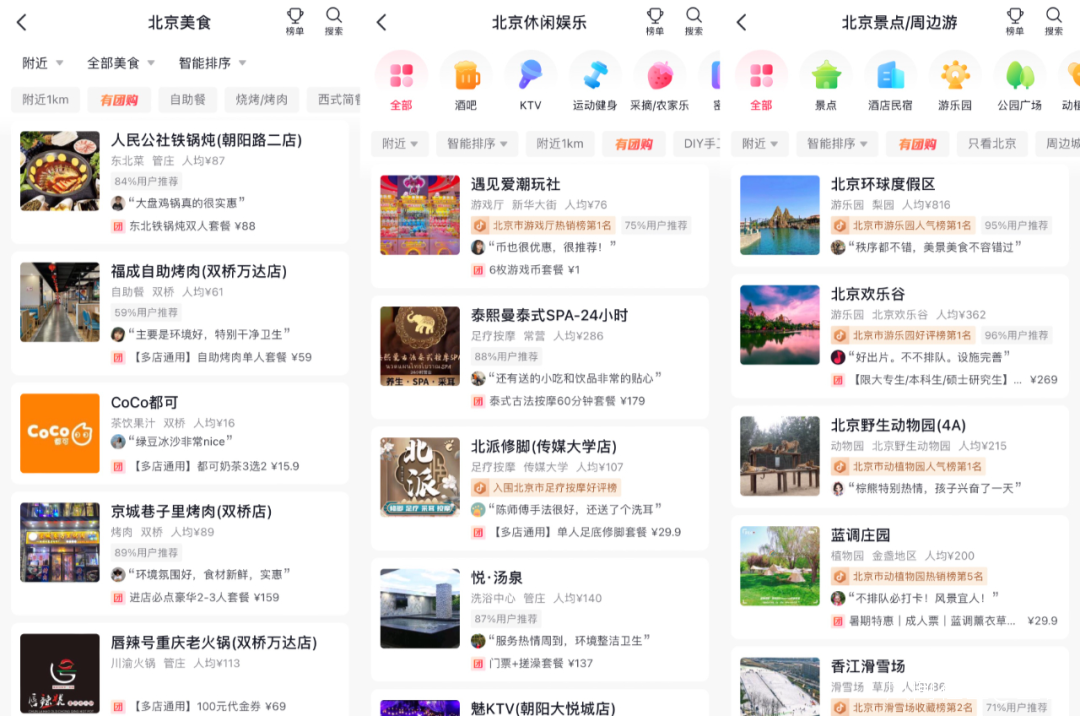Open search on 北京景点/周边游 screen
1080x716 pixels.
tap(1054, 21)
